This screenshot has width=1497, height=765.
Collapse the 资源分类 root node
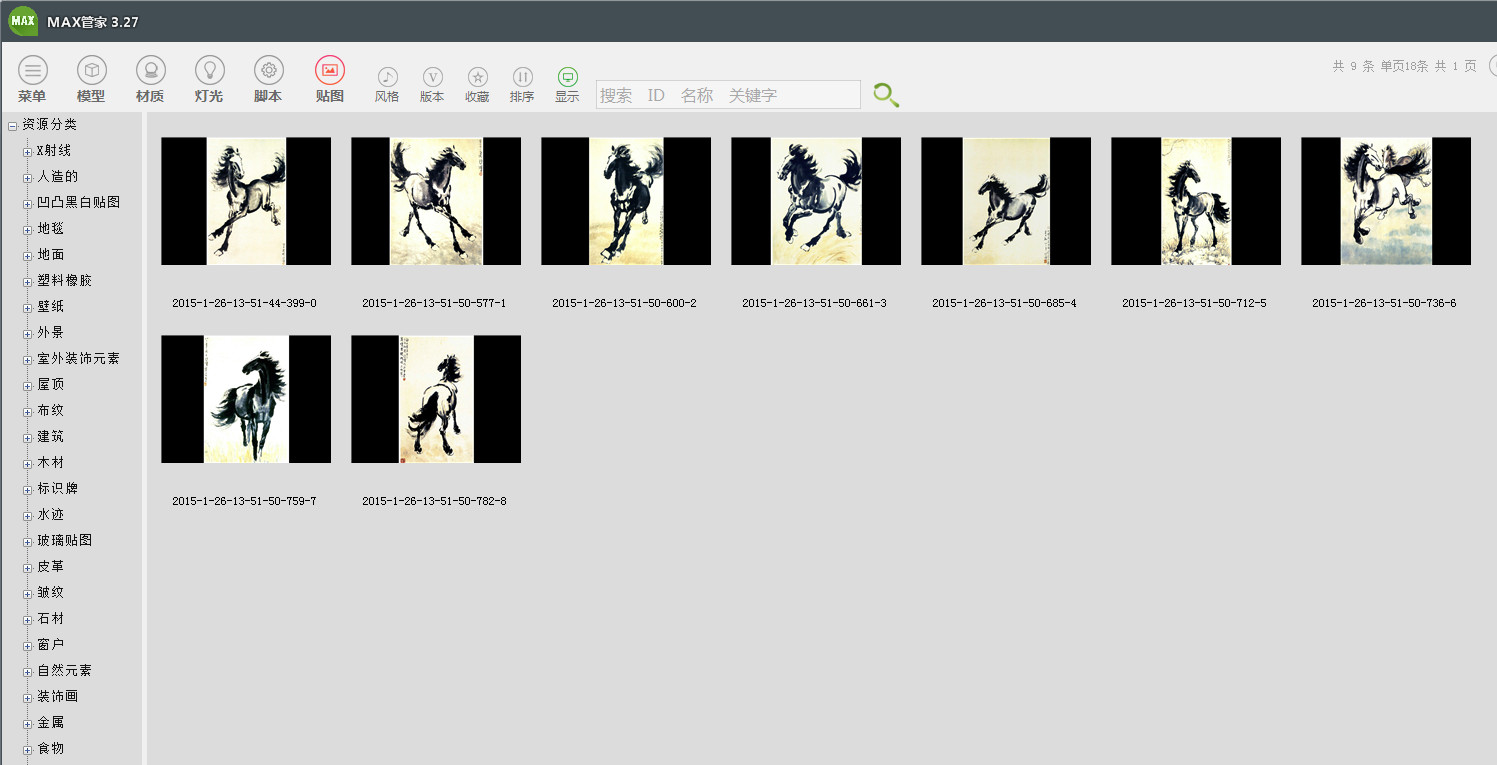click(x=13, y=126)
